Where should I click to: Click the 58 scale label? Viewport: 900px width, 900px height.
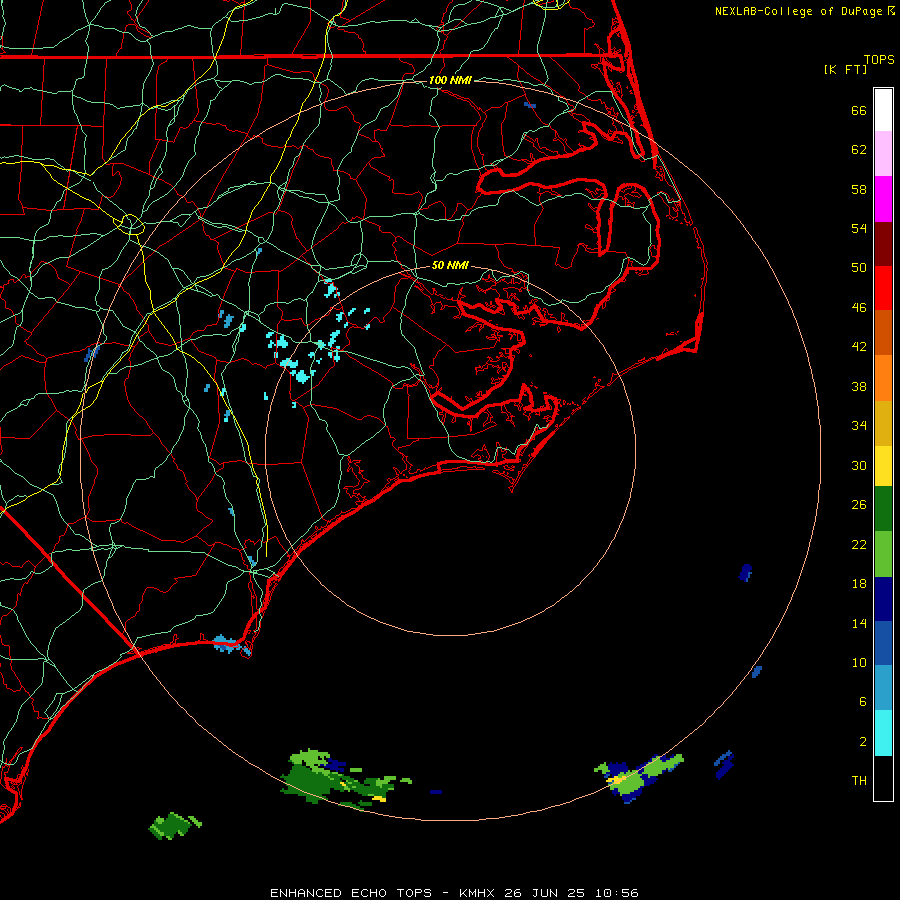click(x=859, y=189)
